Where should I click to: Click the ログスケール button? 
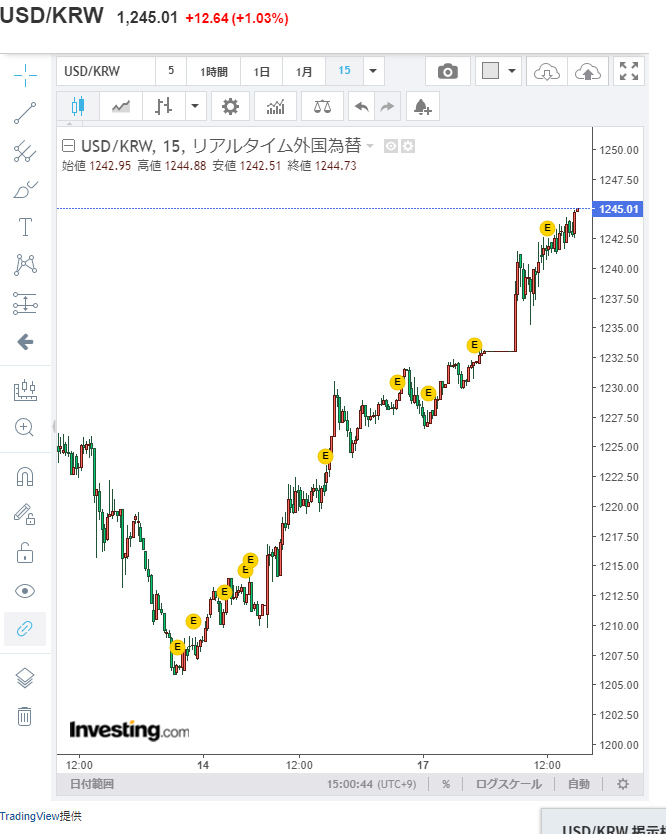pos(508,784)
